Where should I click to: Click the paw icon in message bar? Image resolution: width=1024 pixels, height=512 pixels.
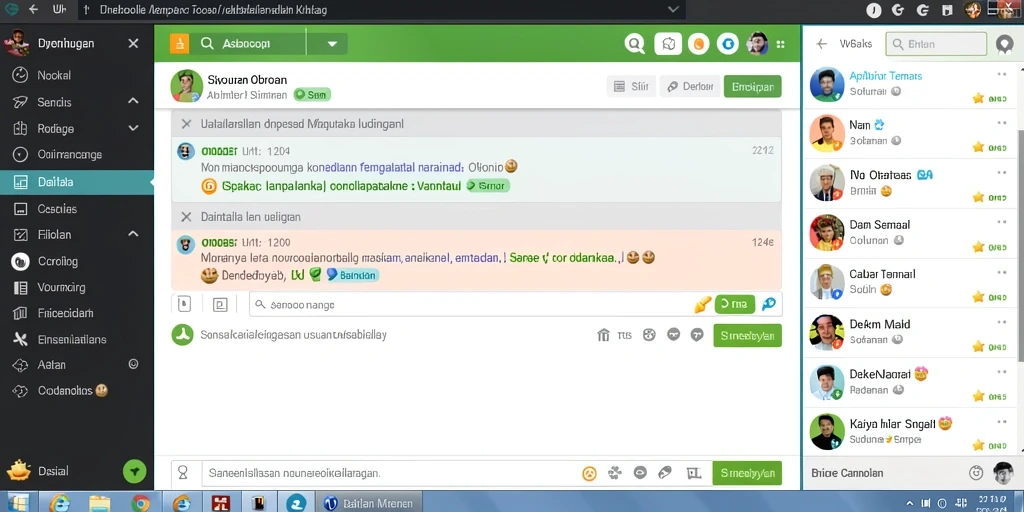point(615,473)
